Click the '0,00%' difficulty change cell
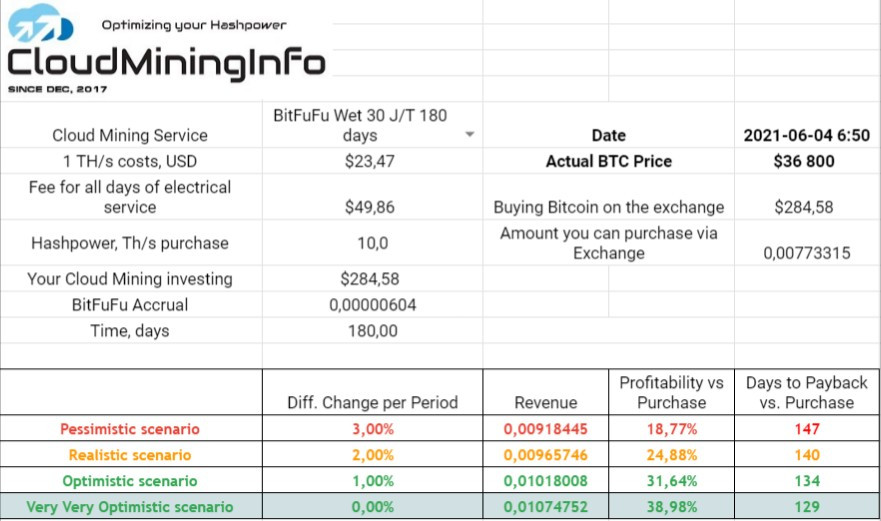Viewport: 881px width, 521px height. 372,506
